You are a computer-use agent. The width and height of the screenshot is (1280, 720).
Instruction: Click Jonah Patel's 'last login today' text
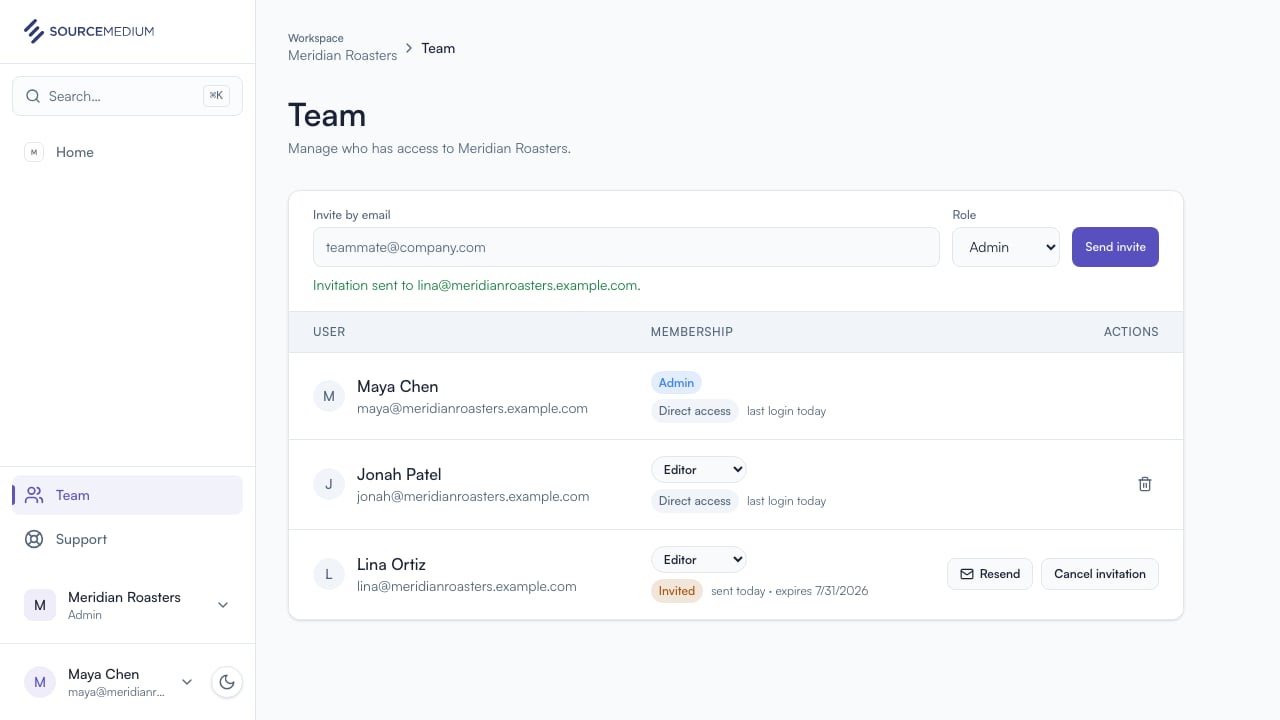click(x=787, y=501)
